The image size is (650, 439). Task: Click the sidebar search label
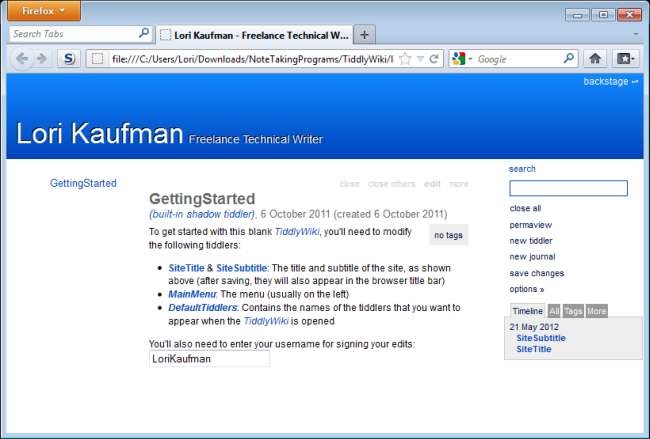(x=522, y=169)
